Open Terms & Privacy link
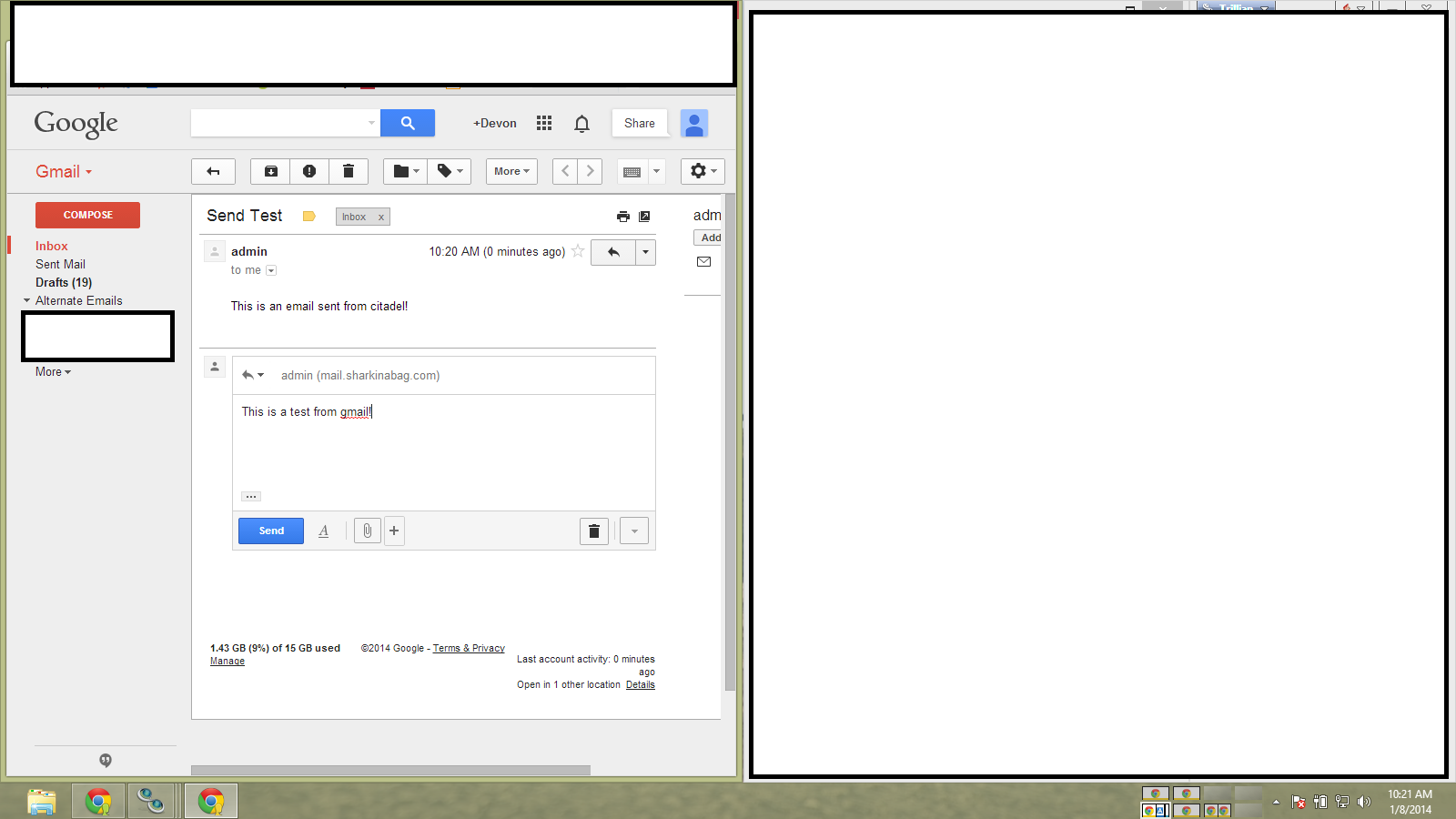The width and height of the screenshot is (1456, 819). pyautogui.click(x=469, y=648)
